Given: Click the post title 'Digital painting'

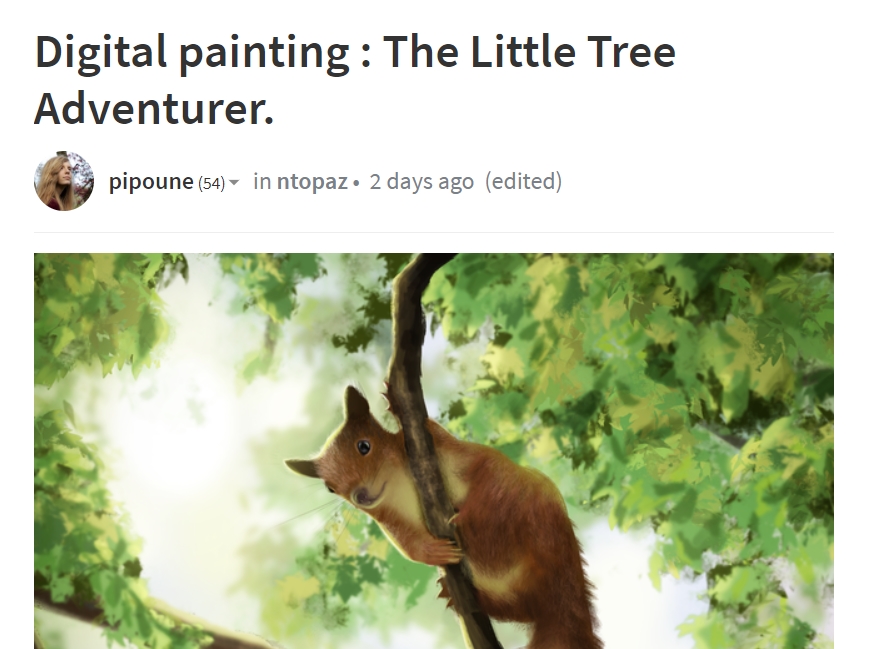Looking at the screenshot, I should (192, 52).
